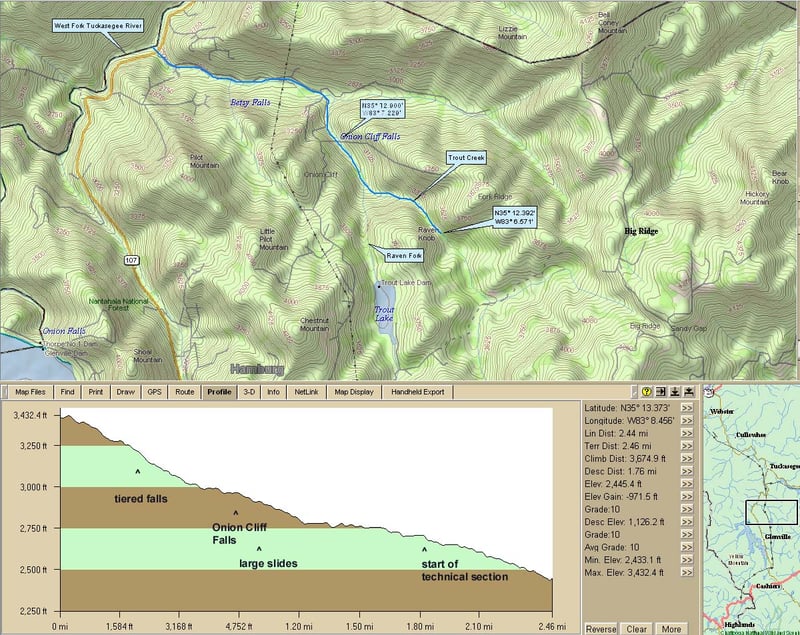Click the >> button beside Avg Grade
This screenshot has height=635, width=800.
[x=687, y=547]
